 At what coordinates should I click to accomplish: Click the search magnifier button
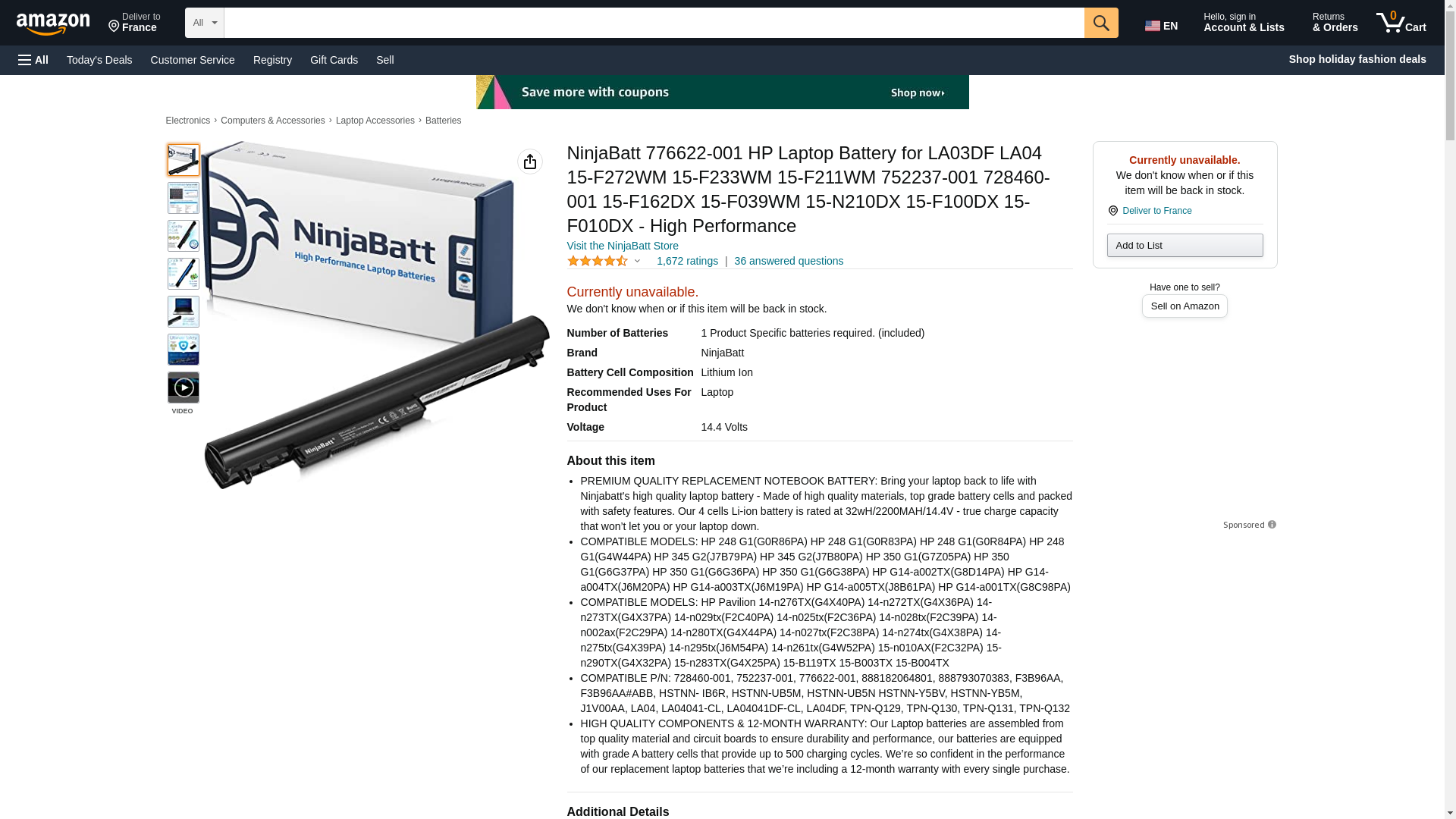(1101, 23)
